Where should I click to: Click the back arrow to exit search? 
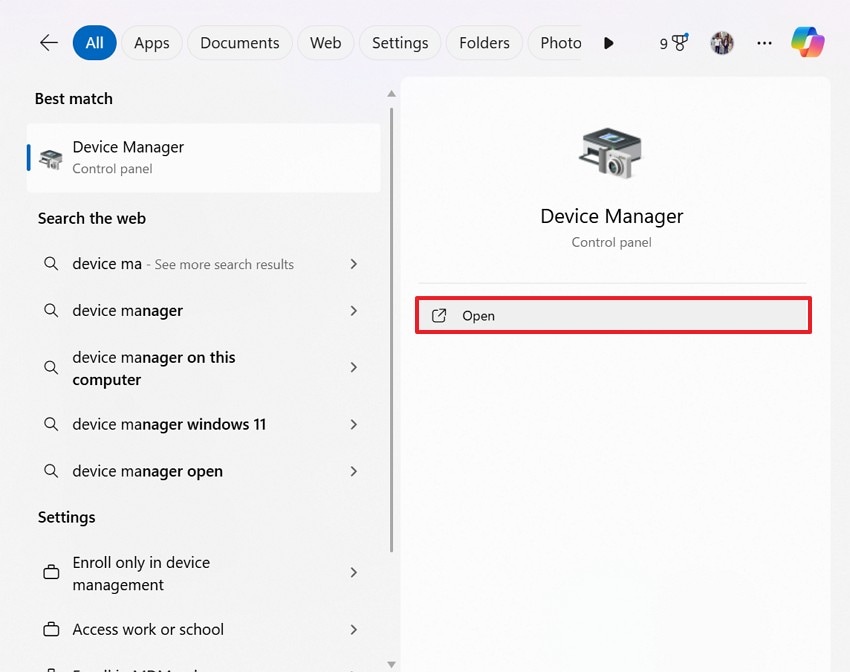point(48,43)
